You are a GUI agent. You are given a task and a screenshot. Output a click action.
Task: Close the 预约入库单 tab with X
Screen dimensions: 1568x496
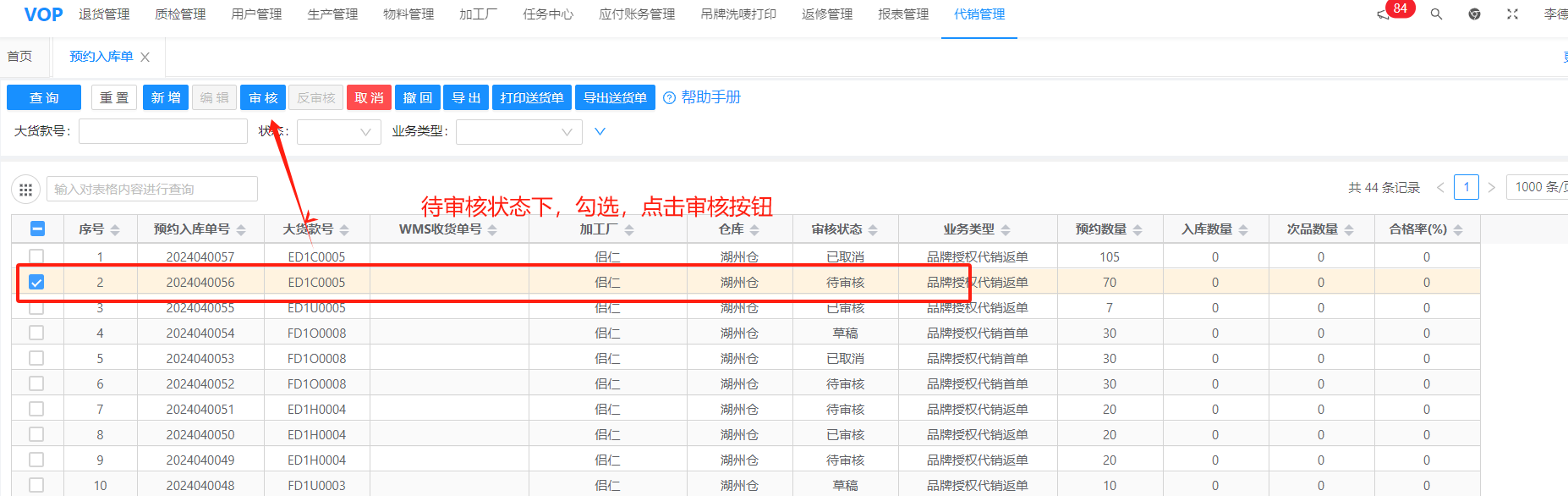pyautogui.click(x=145, y=58)
